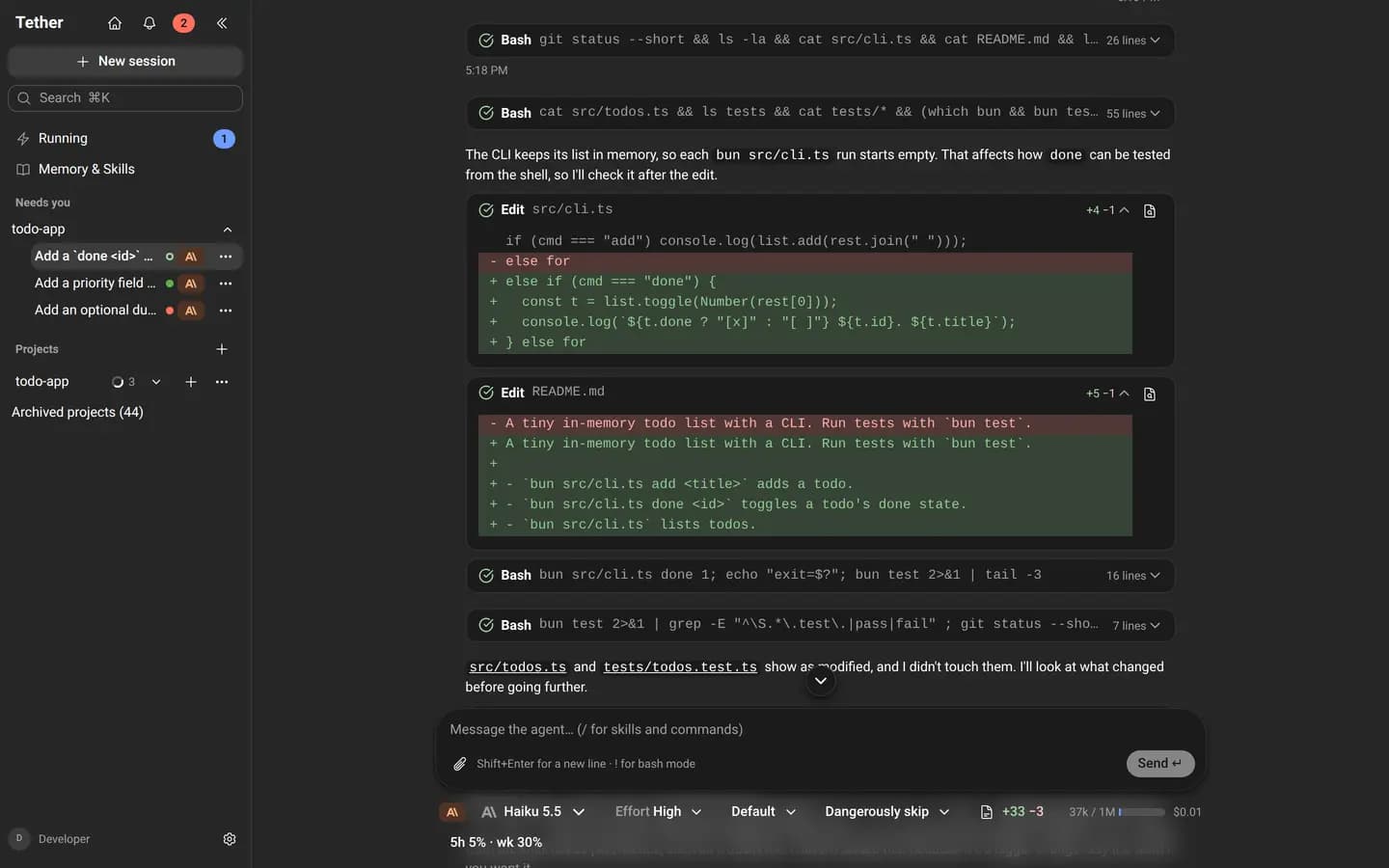Go to the home icon
1389x868 pixels.
point(115,23)
